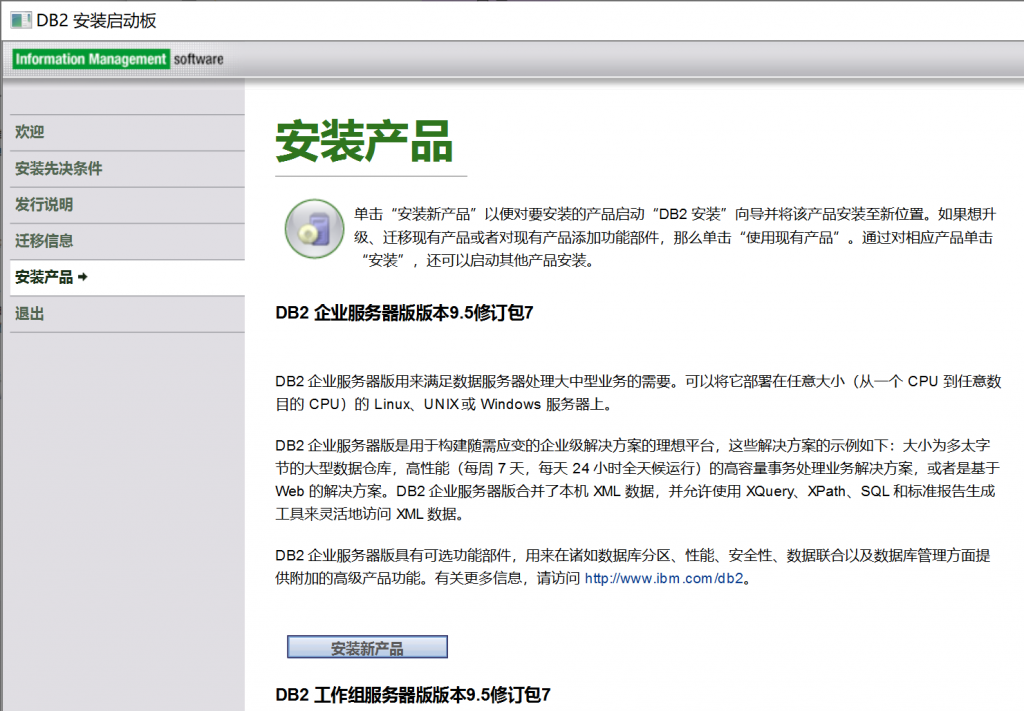This screenshot has width=1024, height=711.
Task: Click the paragraph about Linux、UNIX 或 Windows 服务器
Action: [x=638, y=392]
